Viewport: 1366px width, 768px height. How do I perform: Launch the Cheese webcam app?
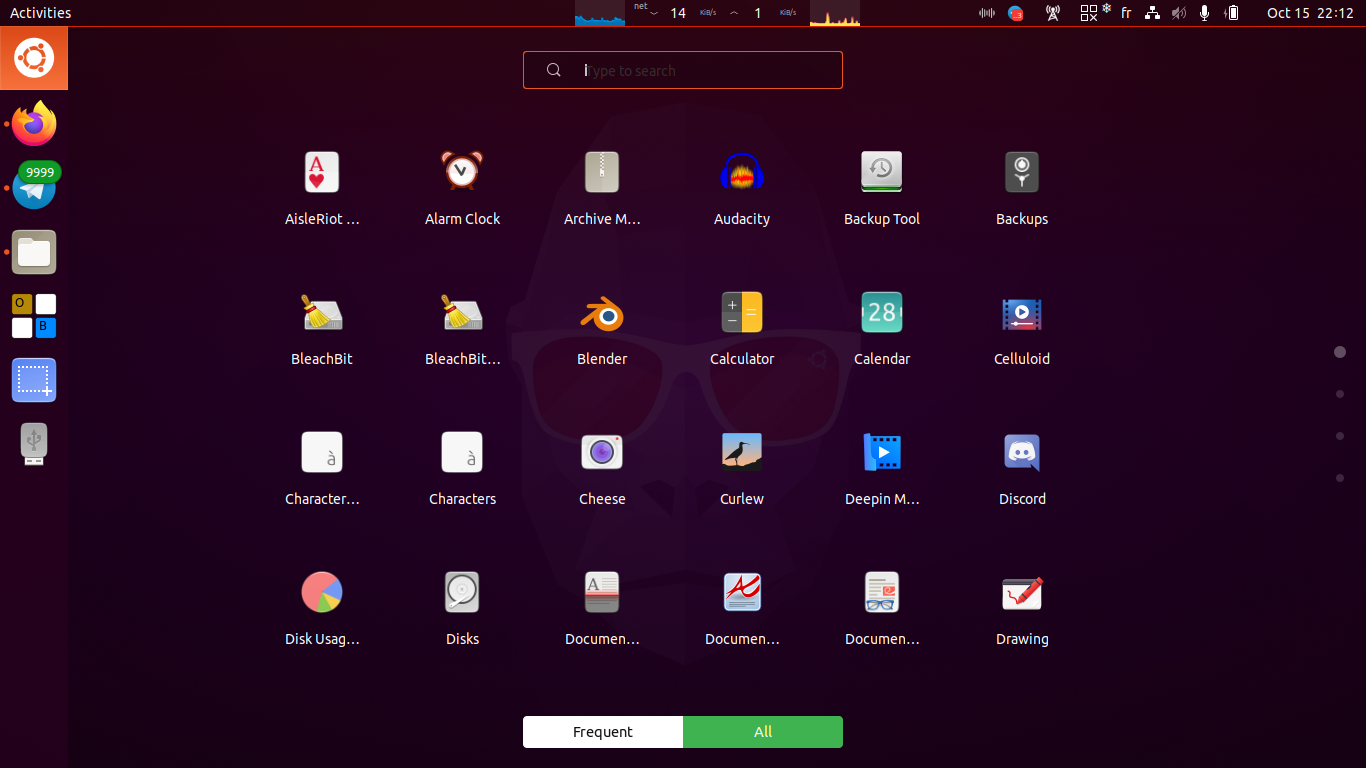pos(602,468)
